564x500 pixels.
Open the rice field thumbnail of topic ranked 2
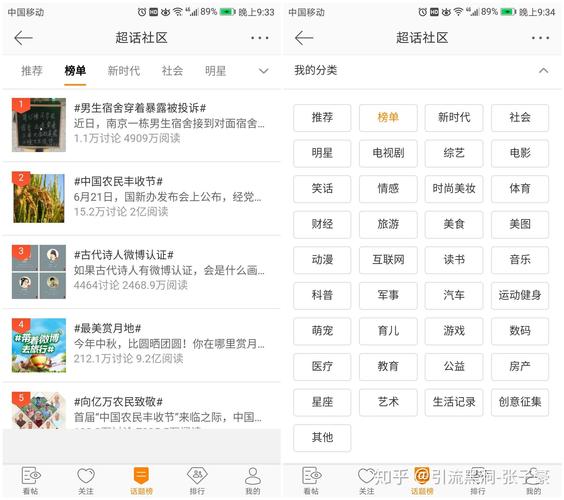coord(39,198)
